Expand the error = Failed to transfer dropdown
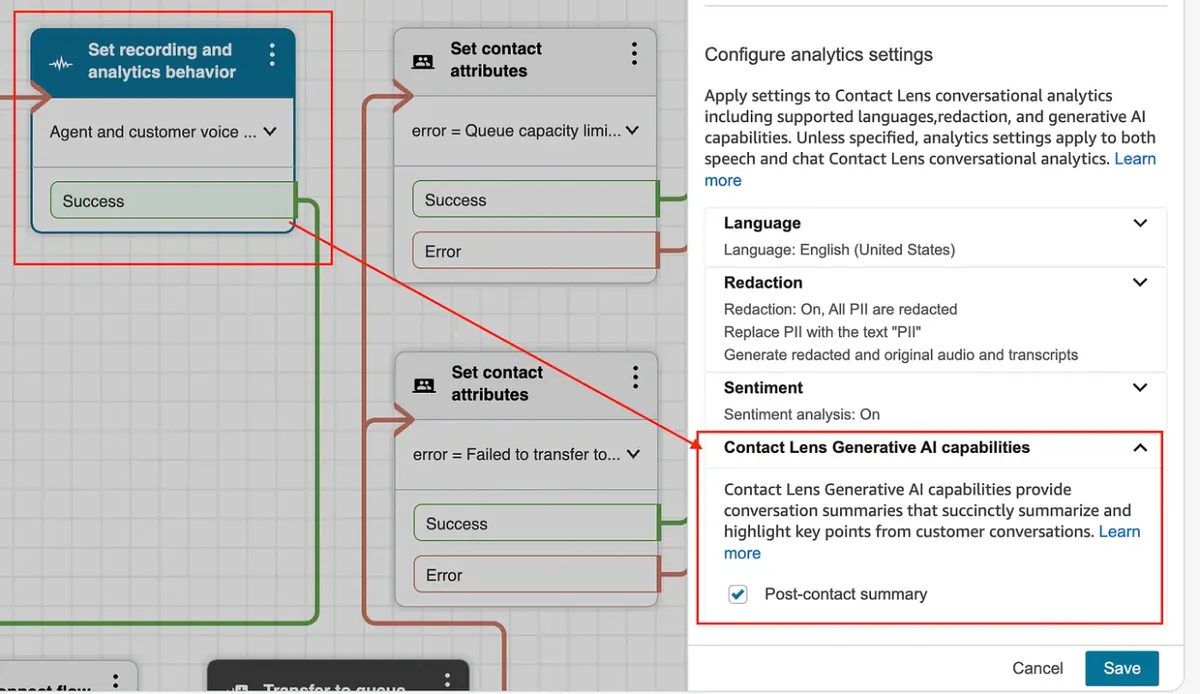Screen dimensions: 1200x694 click(631, 454)
